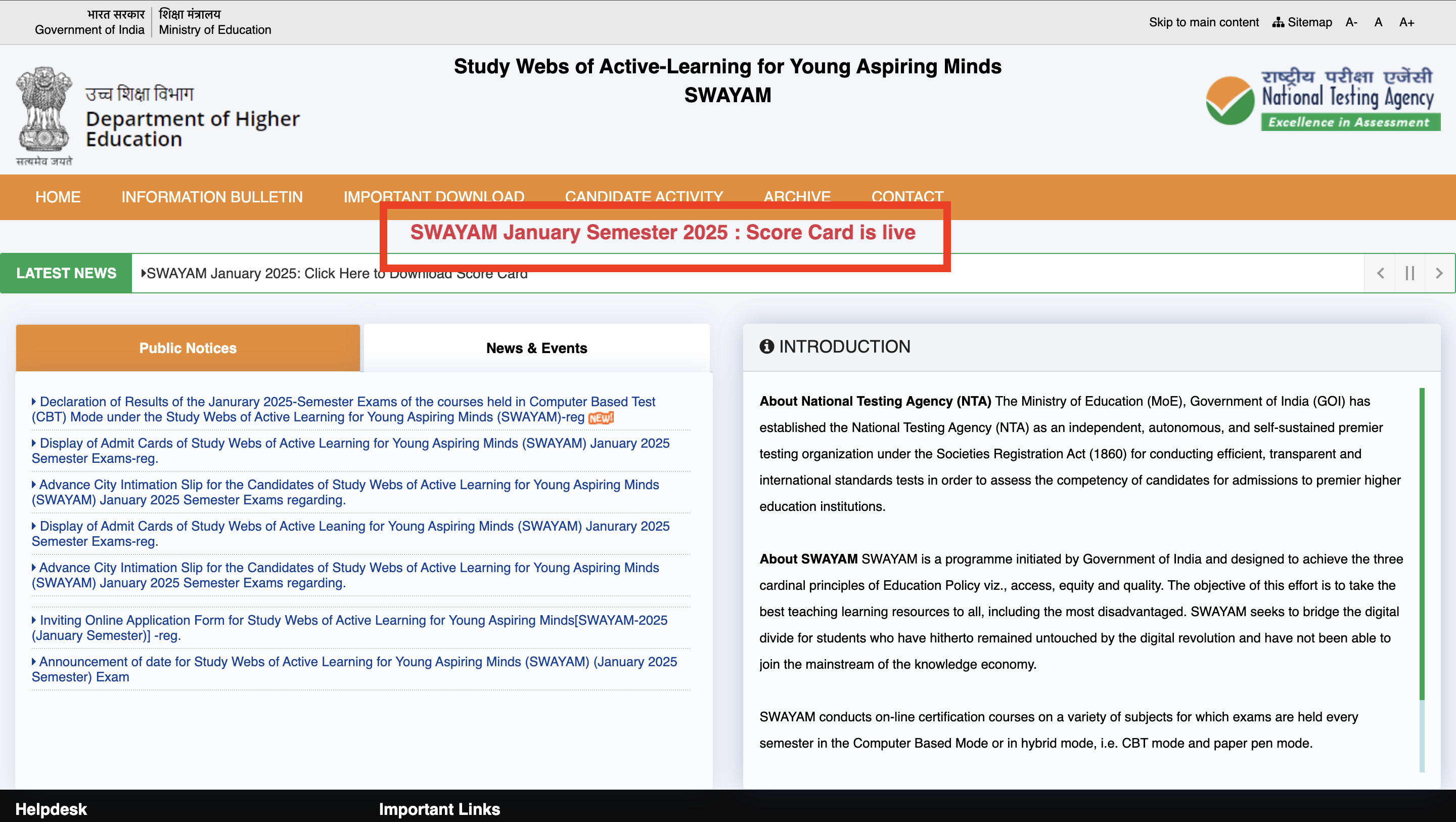Decrease font size with A- button
Image resolution: width=1456 pixels, height=822 pixels.
[1351, 22]
